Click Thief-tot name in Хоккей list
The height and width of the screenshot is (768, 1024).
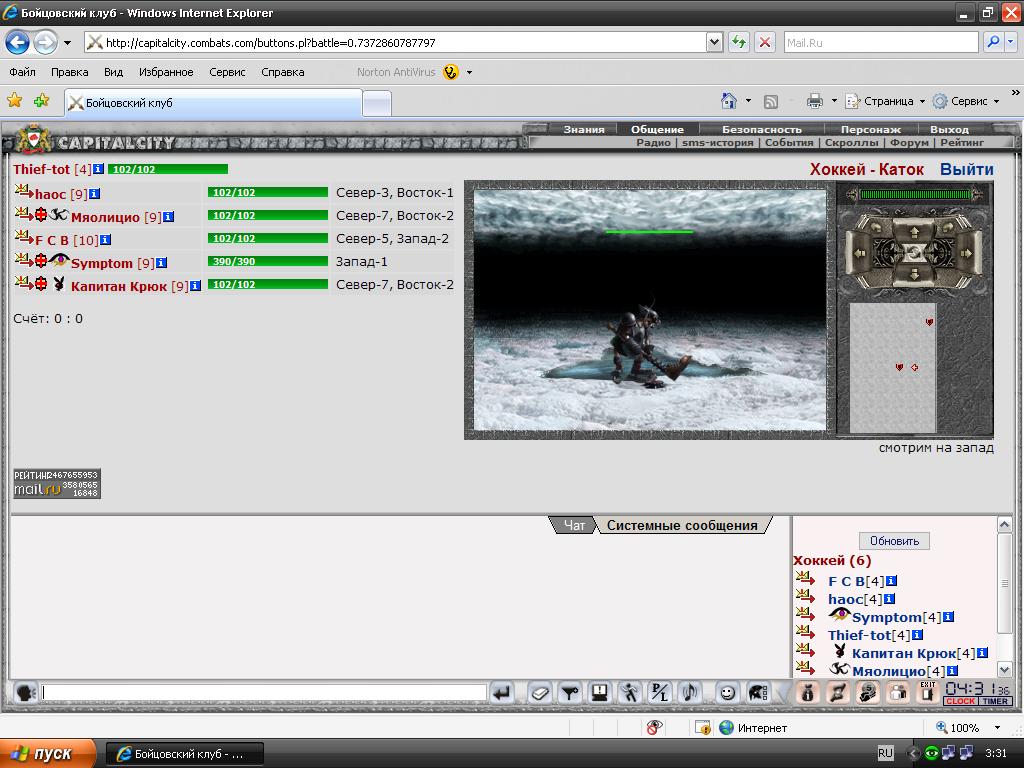pos(859,635)
